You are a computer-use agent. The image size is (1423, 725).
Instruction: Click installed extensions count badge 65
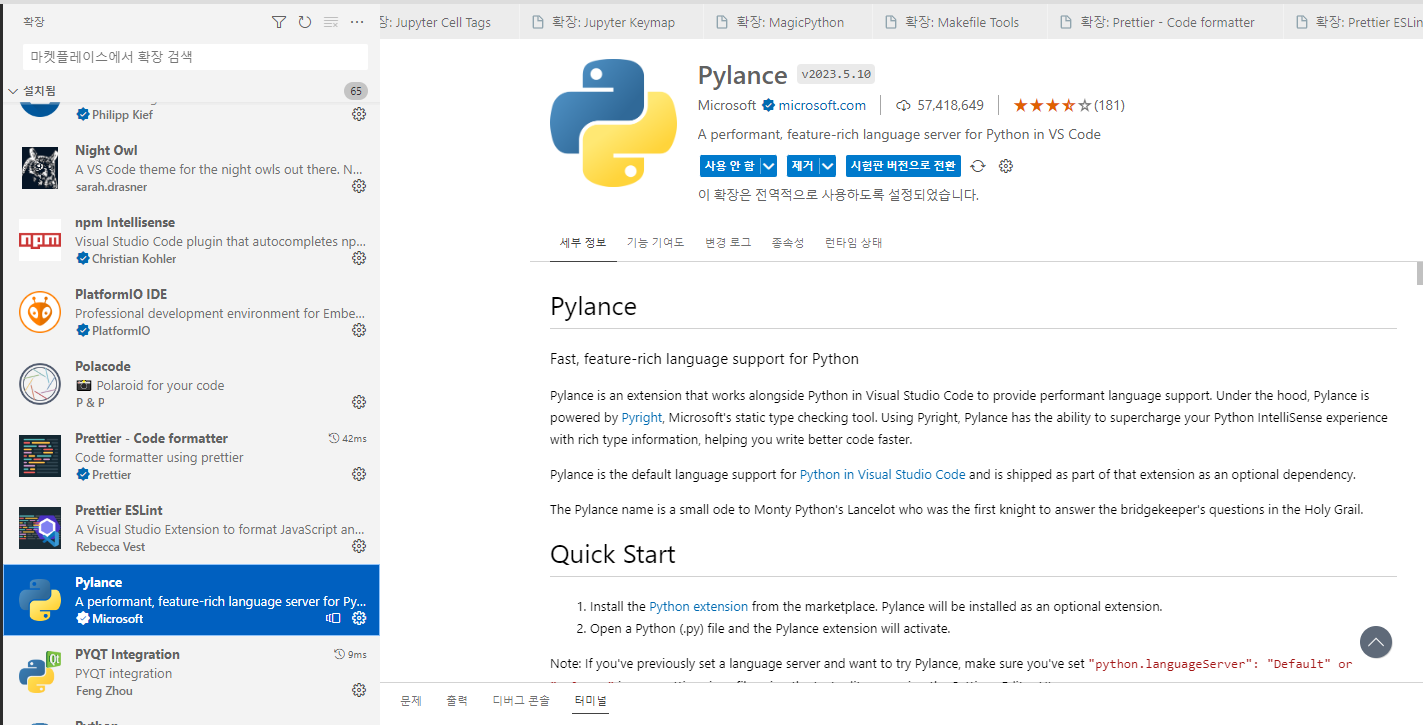[x=355, y=91]
